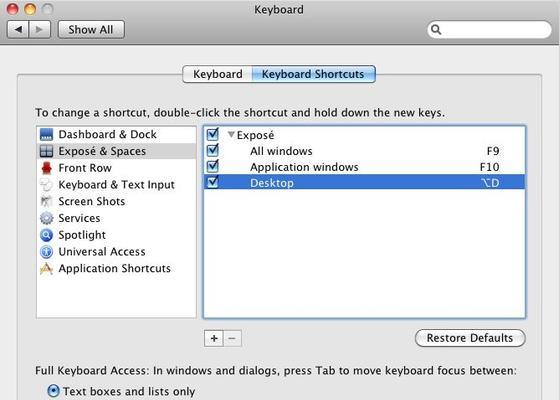This screenshot has width=559, height=400.
Task: Open the Keyboard & Text Input category icon
Action: pyautogui.click(x=46, y=185)
